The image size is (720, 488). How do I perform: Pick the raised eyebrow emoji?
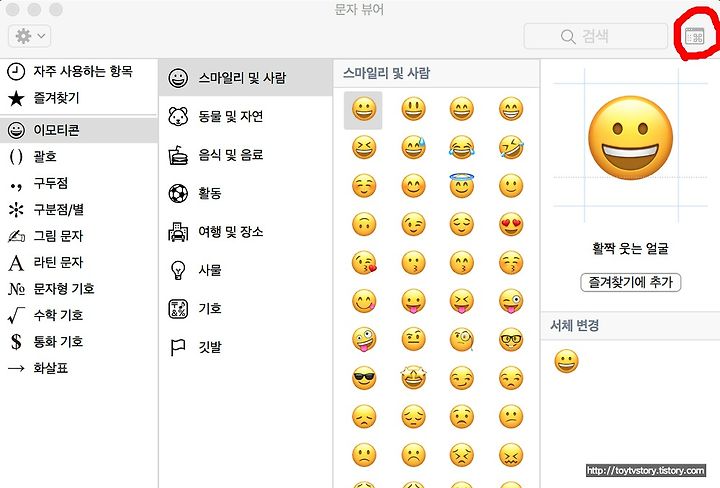pyautogui.click(x=413, y=340)
